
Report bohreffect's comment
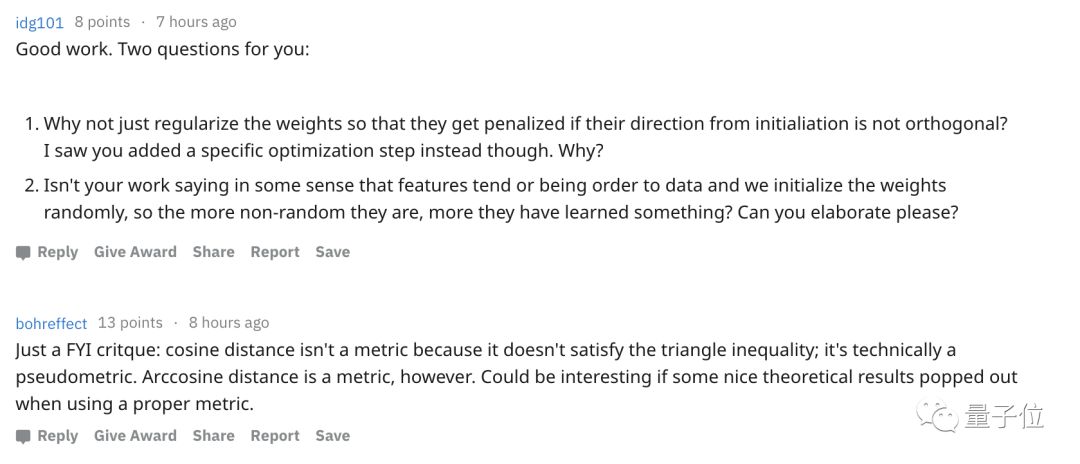275,436
